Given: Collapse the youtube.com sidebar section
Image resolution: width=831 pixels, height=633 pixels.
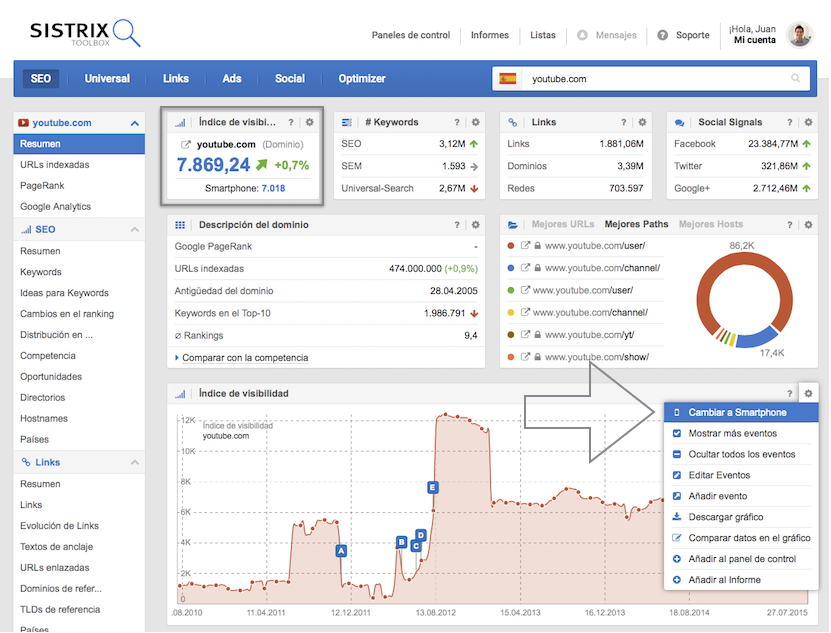Looking at the screenshot, I should (135, 123).
